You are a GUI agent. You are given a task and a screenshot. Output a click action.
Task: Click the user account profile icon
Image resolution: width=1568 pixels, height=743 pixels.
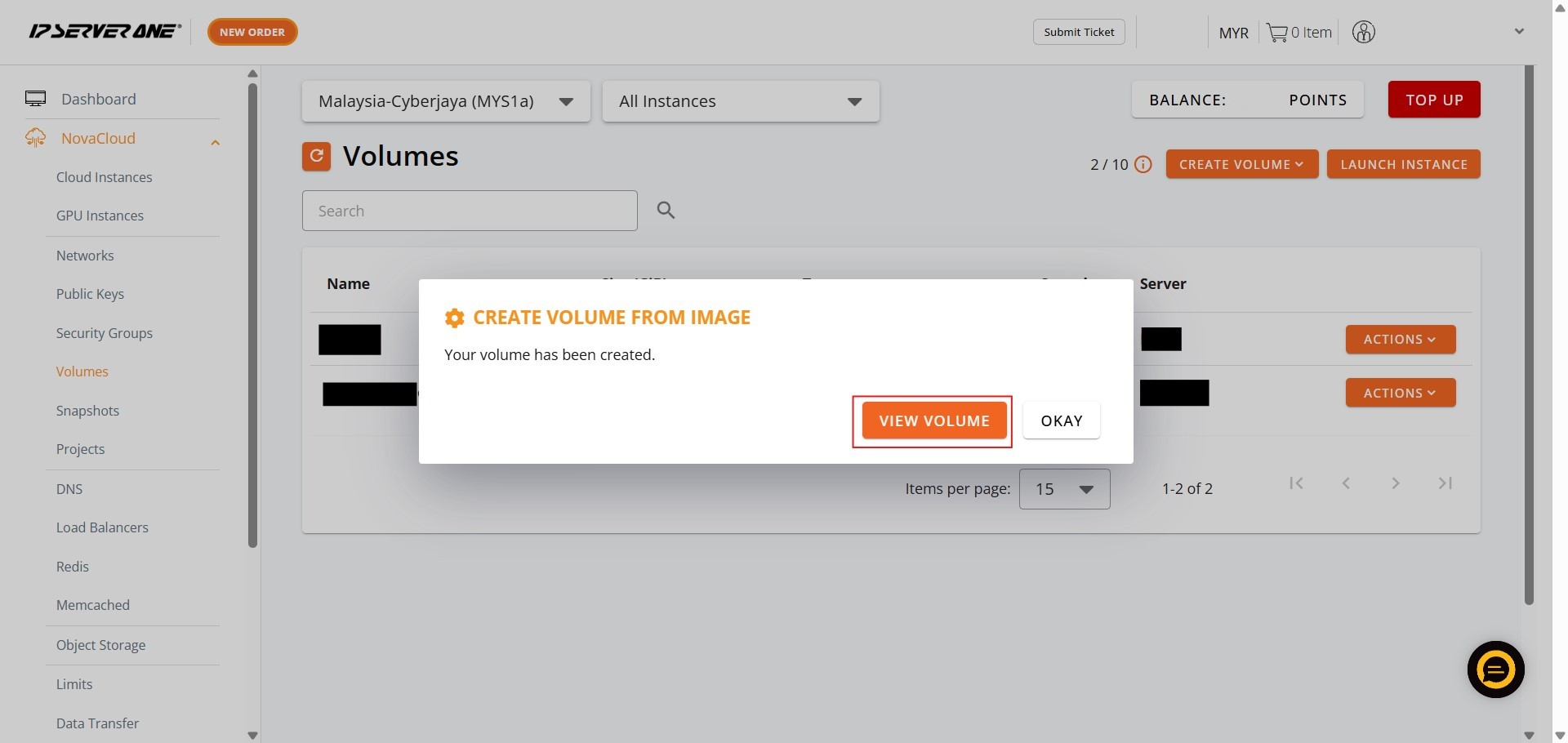1363,32
